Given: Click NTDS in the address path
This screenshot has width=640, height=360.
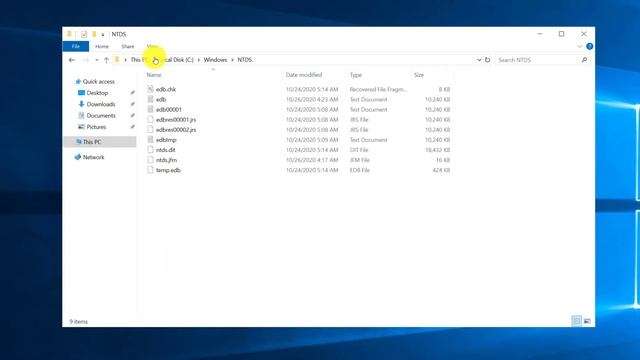Looking at the screenshot, I should (244, 60).
